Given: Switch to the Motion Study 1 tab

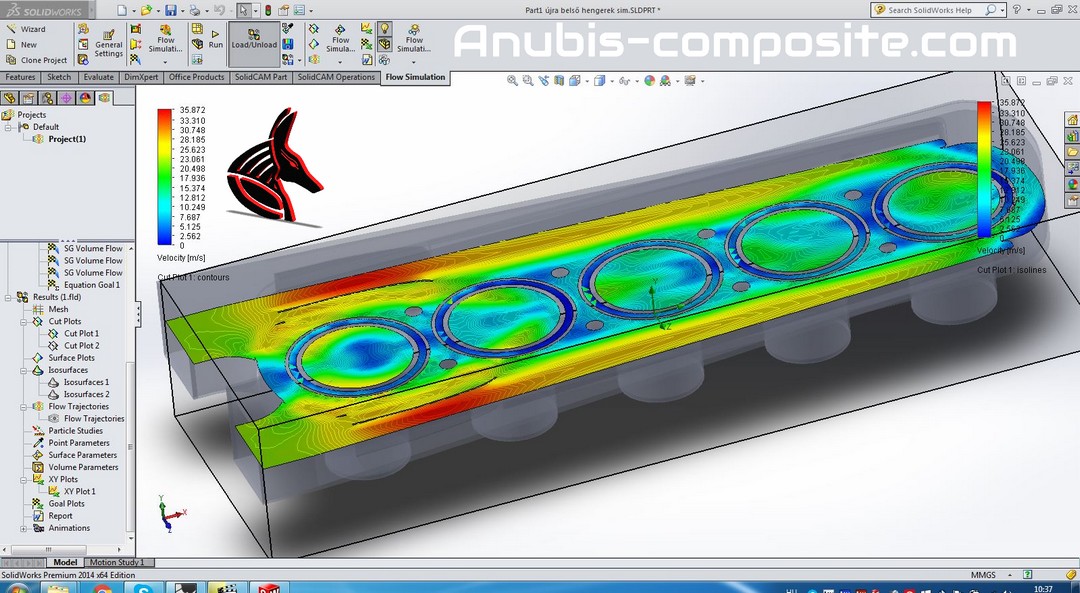Looking at the screenshot, I should 116,562.
